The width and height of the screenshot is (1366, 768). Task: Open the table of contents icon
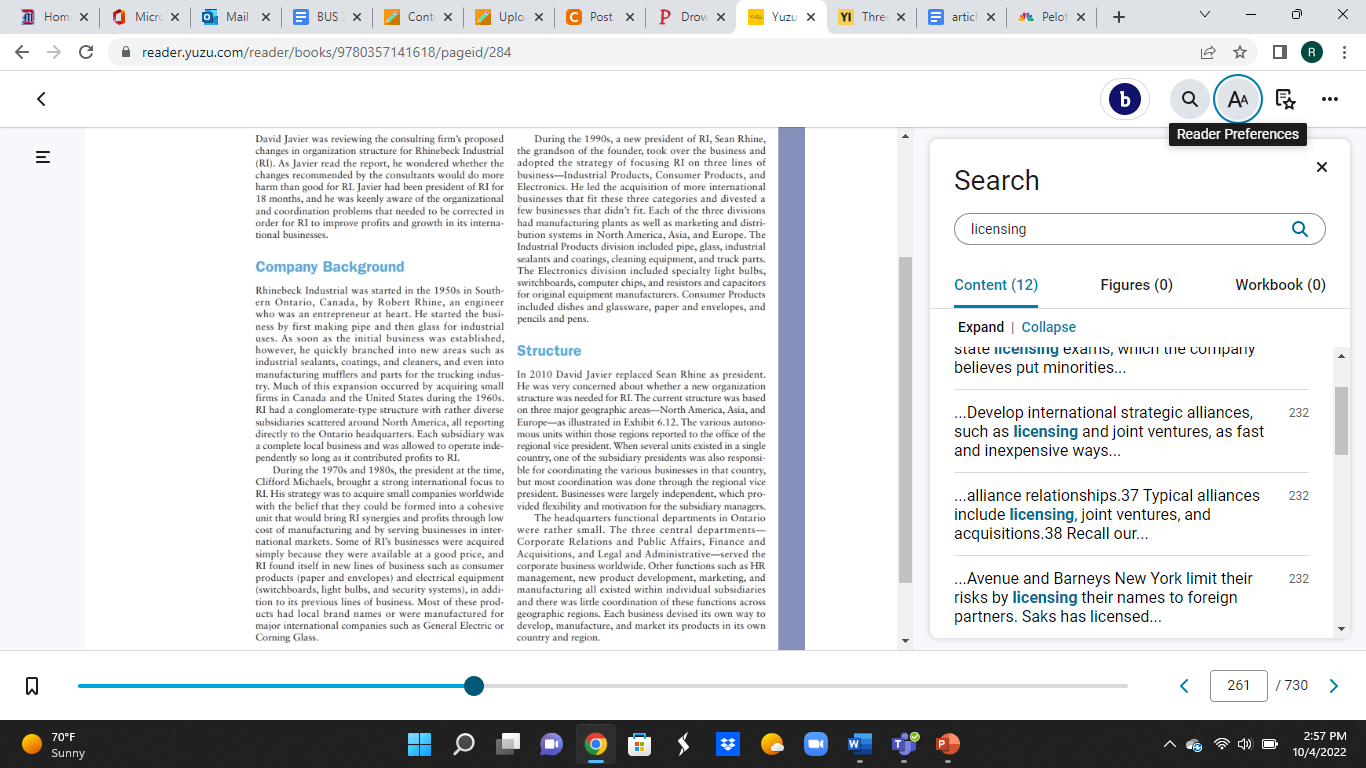43,157
